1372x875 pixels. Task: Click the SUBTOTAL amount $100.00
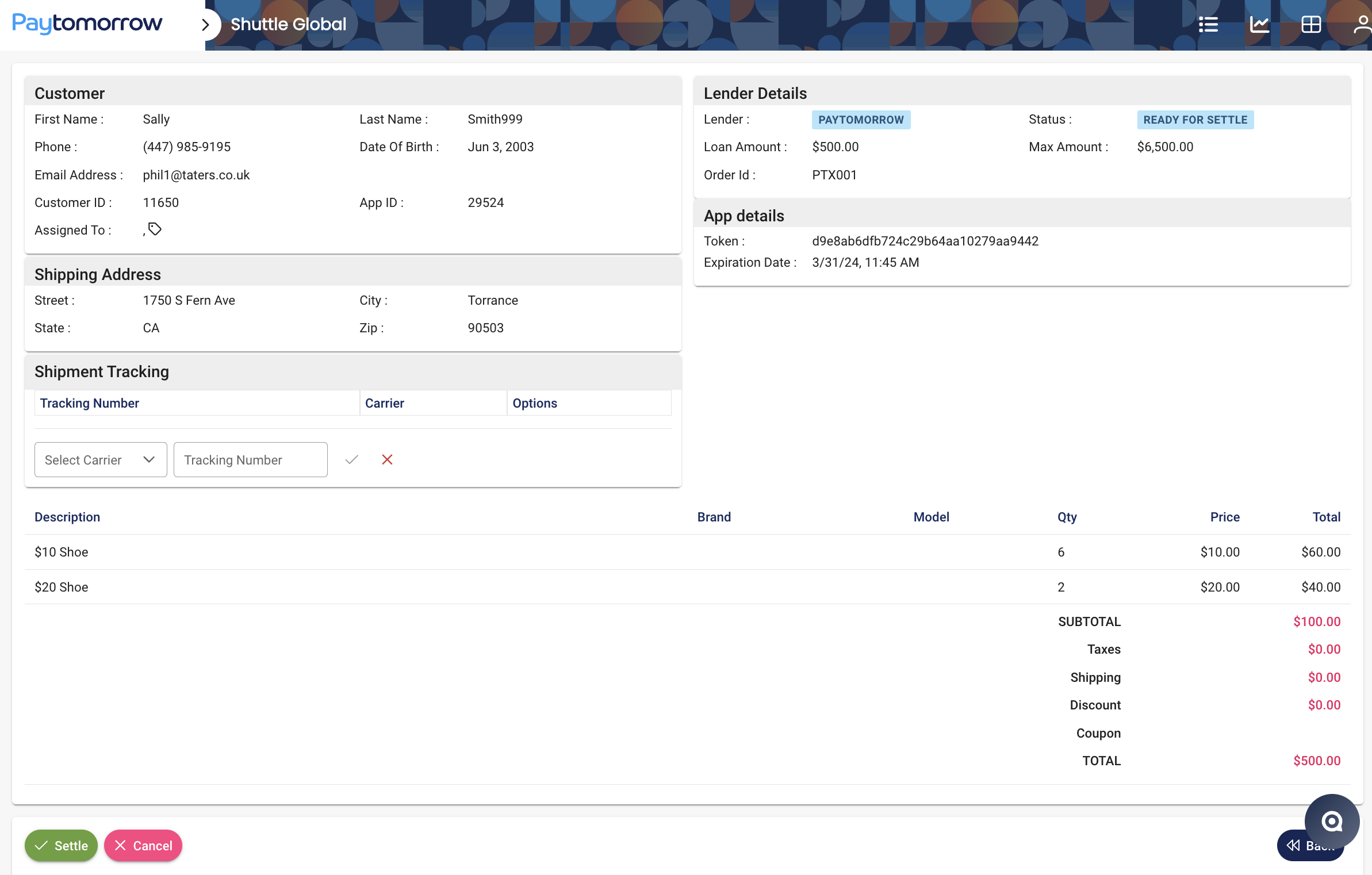1317,621
